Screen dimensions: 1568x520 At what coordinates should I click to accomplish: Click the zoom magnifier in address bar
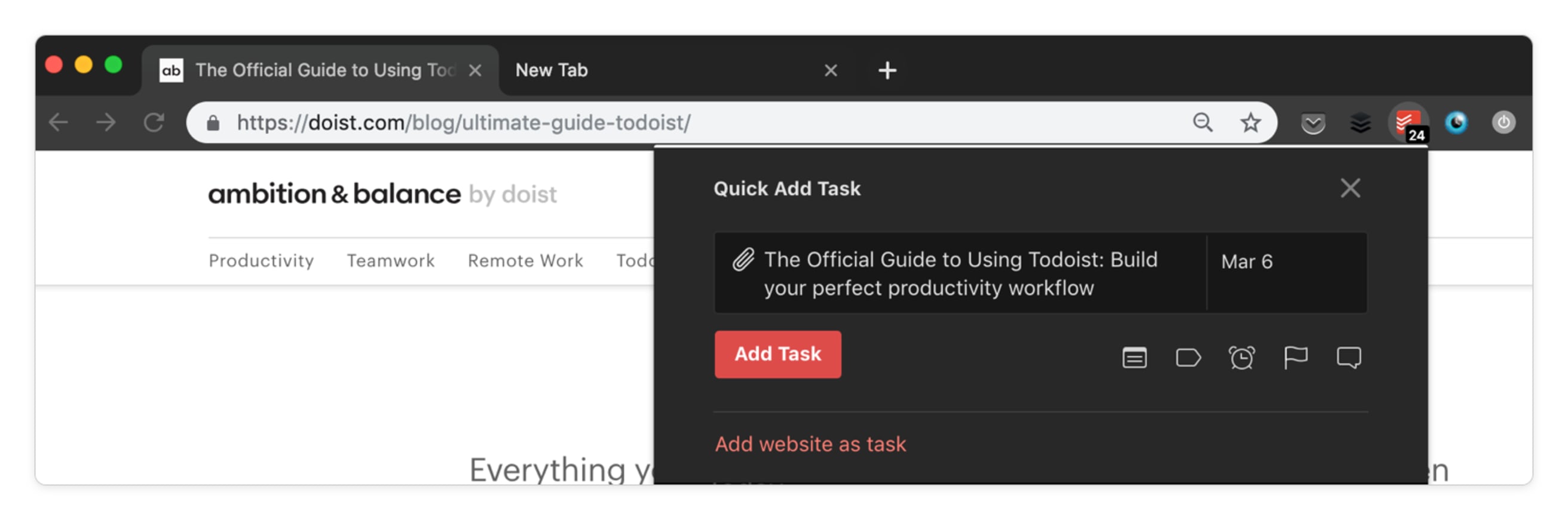click(1203, 123)
